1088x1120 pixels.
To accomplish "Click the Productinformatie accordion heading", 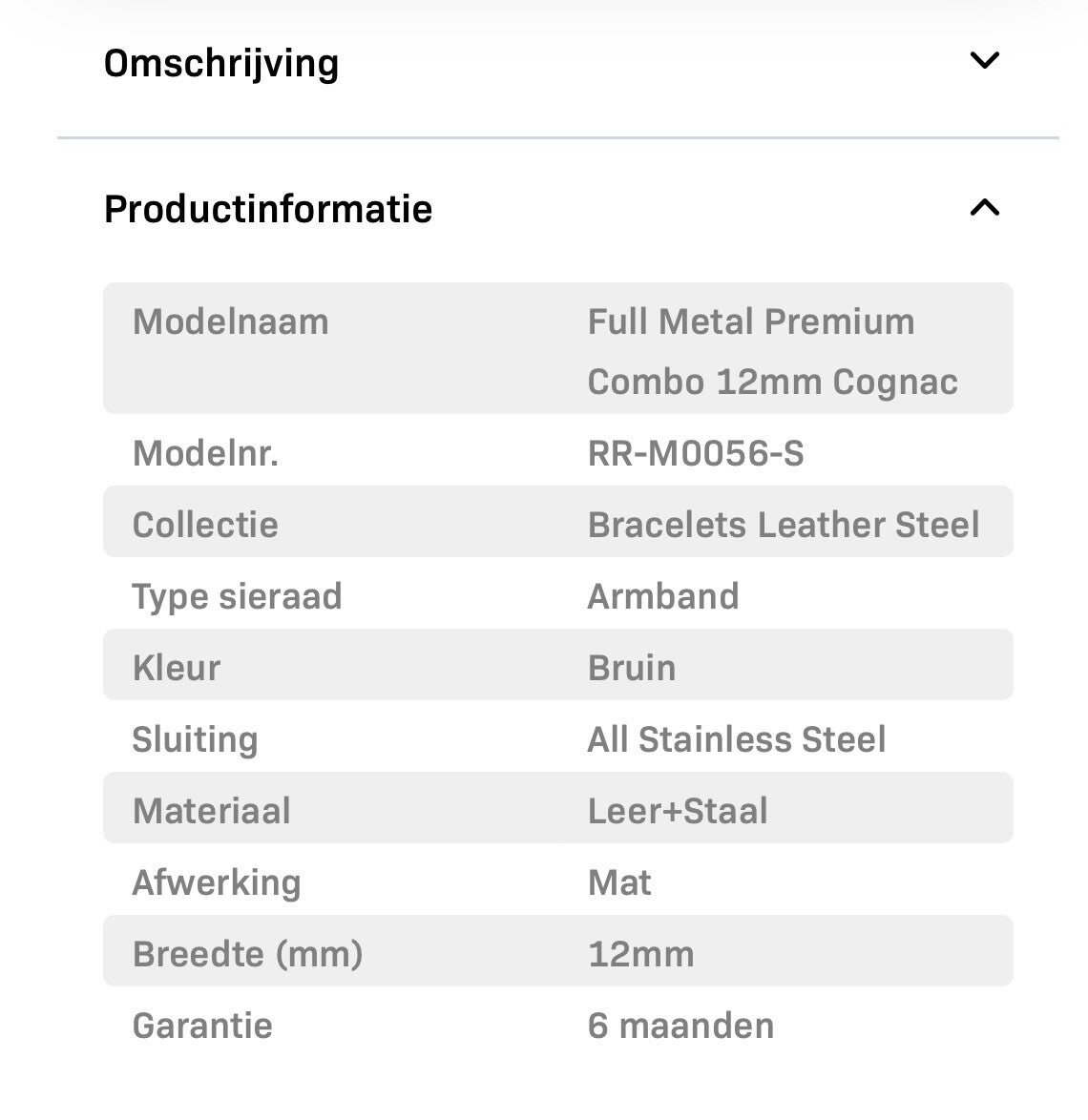I will click(268, 209).
